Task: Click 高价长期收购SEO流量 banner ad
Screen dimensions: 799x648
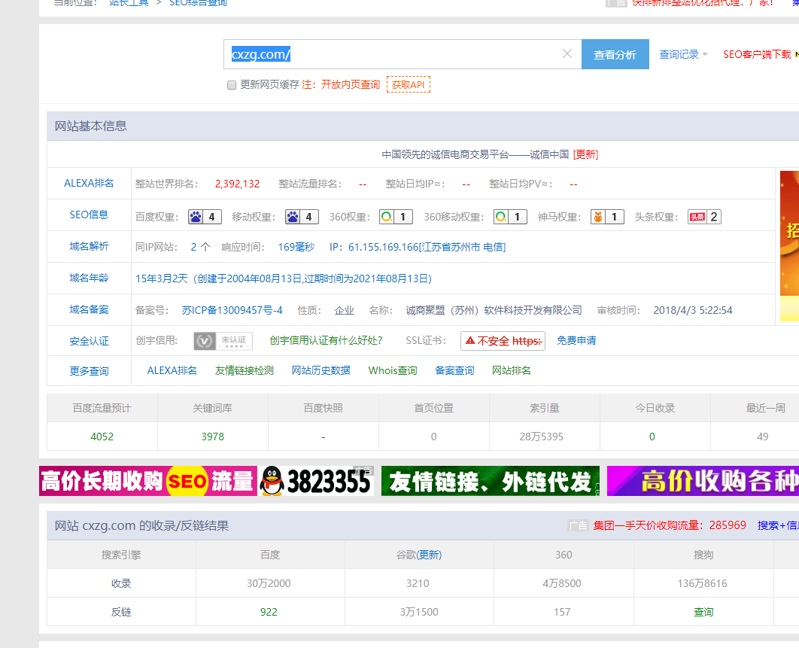Action: [x=148, y=481]
